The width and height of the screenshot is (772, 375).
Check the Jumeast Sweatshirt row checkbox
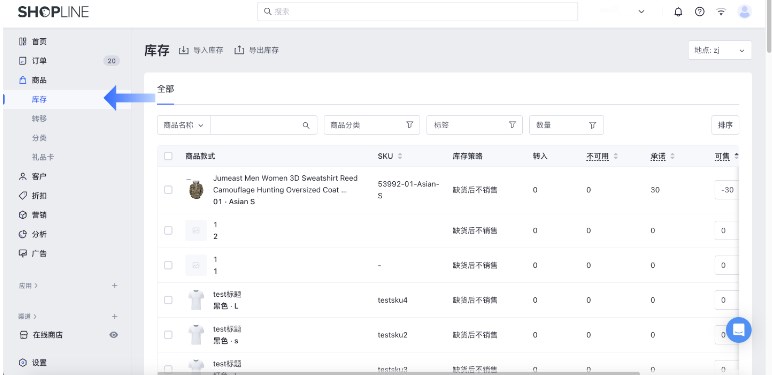168,189
